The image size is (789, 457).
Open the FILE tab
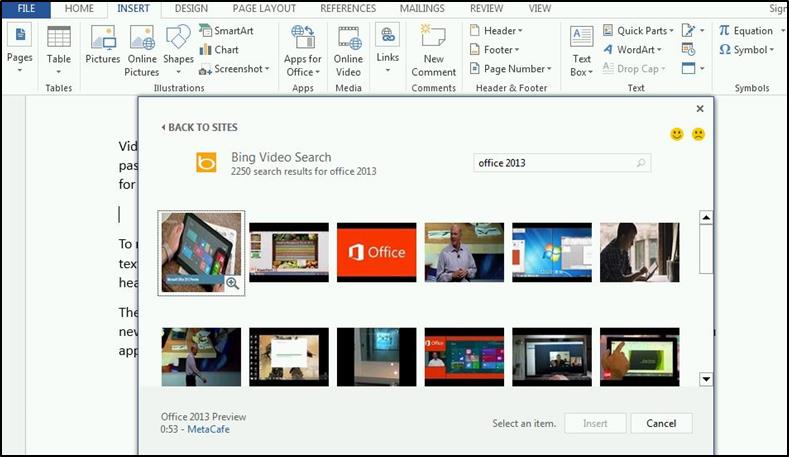(x=26, y=9)
